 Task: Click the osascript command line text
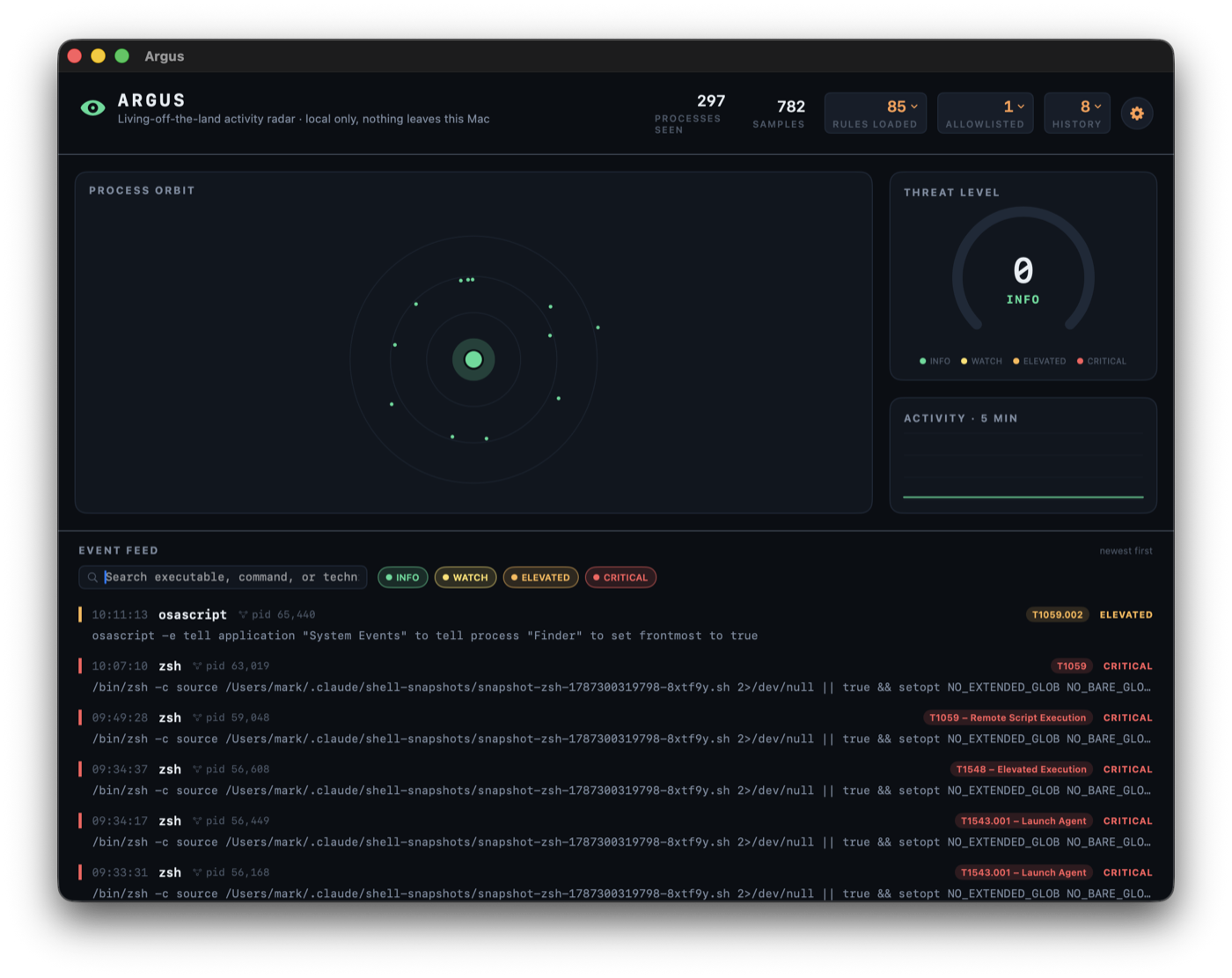pos(425,636)
